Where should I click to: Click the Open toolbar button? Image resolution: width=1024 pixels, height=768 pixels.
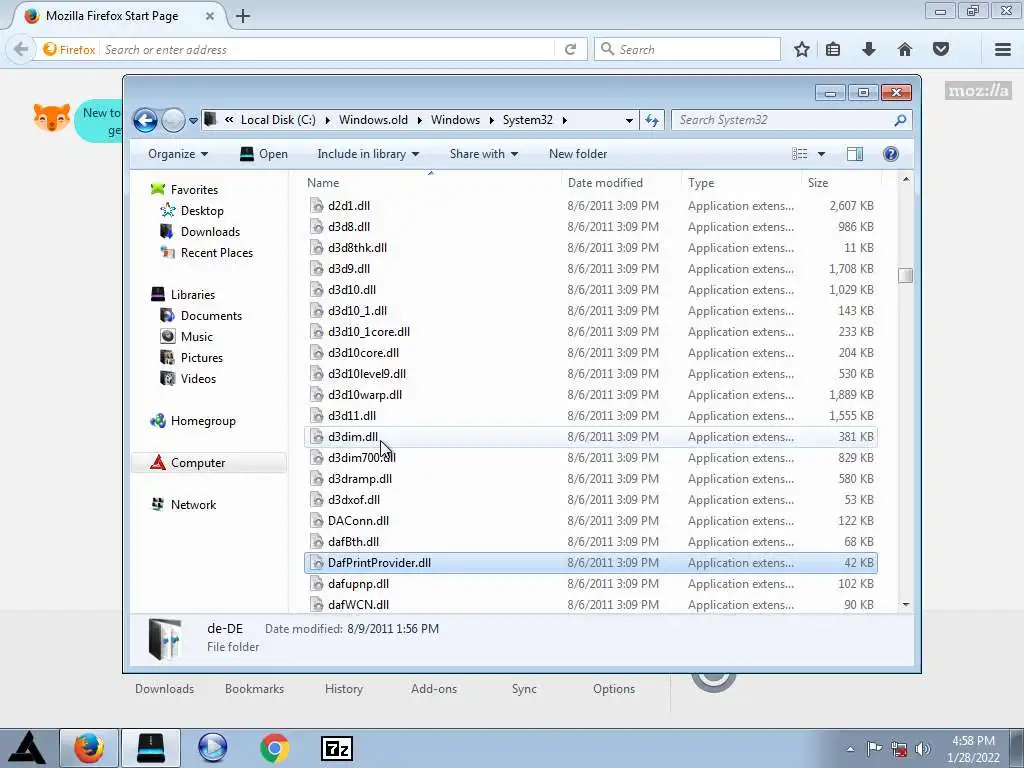coord(263,154)
